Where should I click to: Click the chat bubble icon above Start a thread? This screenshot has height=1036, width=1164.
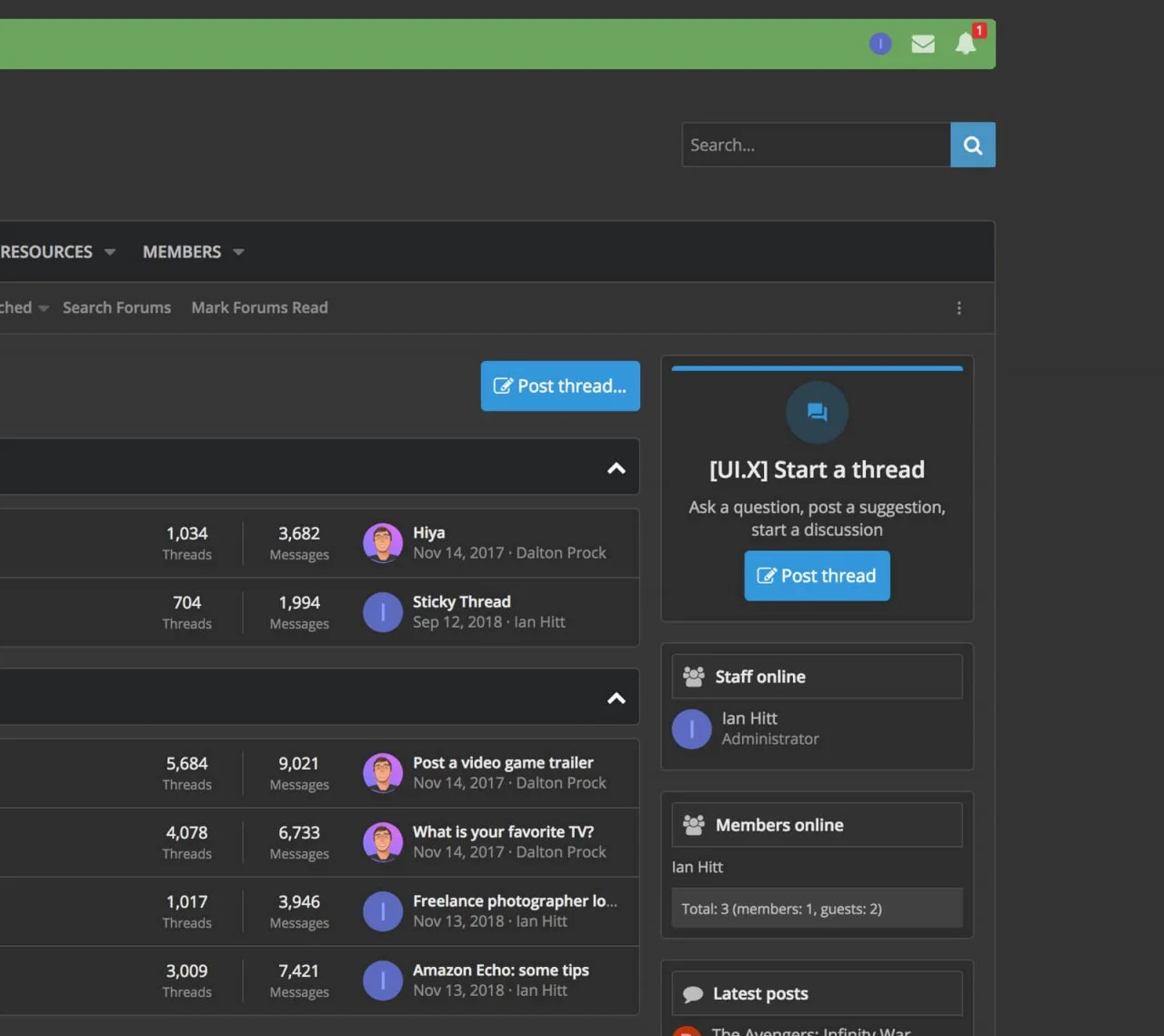[817, 412]
